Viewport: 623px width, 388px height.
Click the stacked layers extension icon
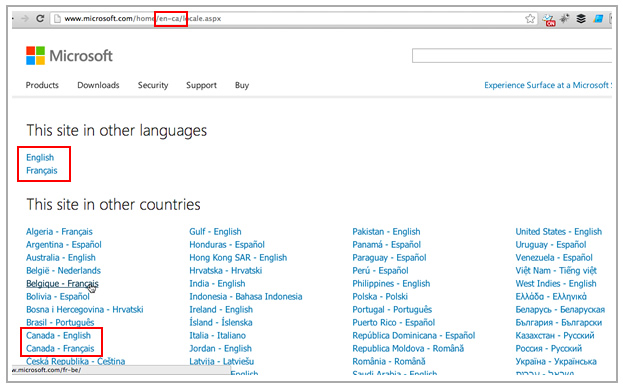click(x=581, y=19)
